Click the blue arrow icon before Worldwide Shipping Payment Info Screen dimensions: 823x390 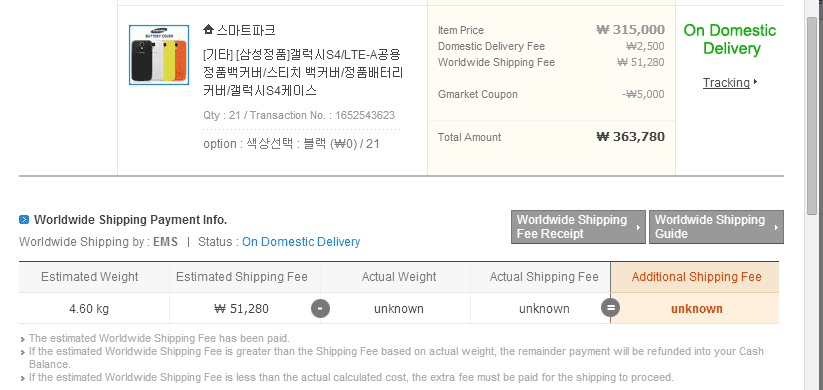(x=24, y=219)
